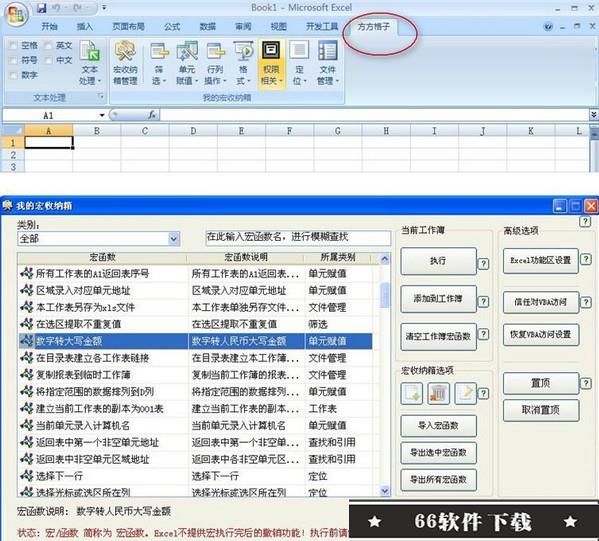Click the 信任对VBA访问 button
The image size is (599, 541).
pos(541,302)
